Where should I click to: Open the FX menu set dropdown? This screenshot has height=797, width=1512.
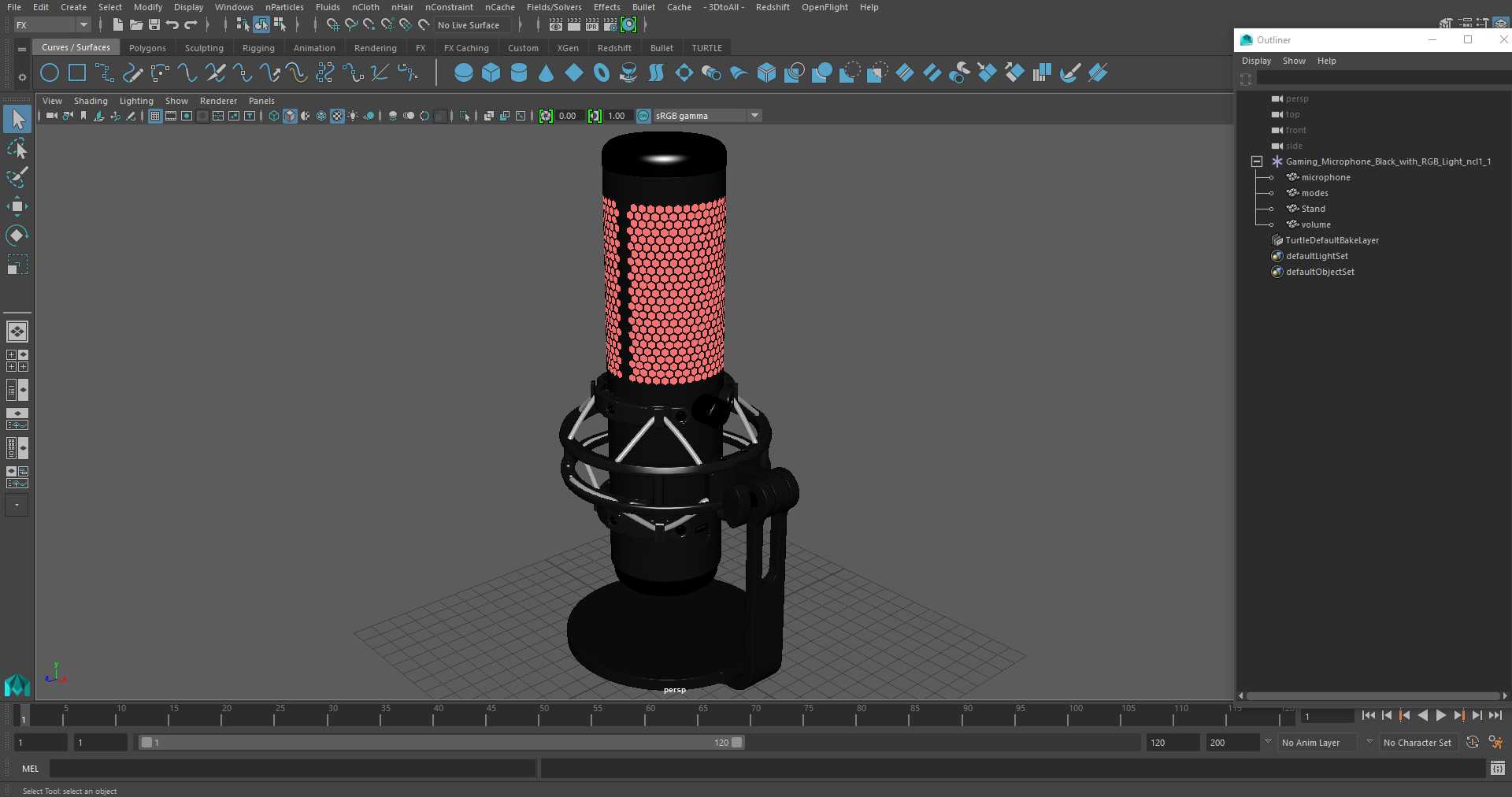pos(52,25)
